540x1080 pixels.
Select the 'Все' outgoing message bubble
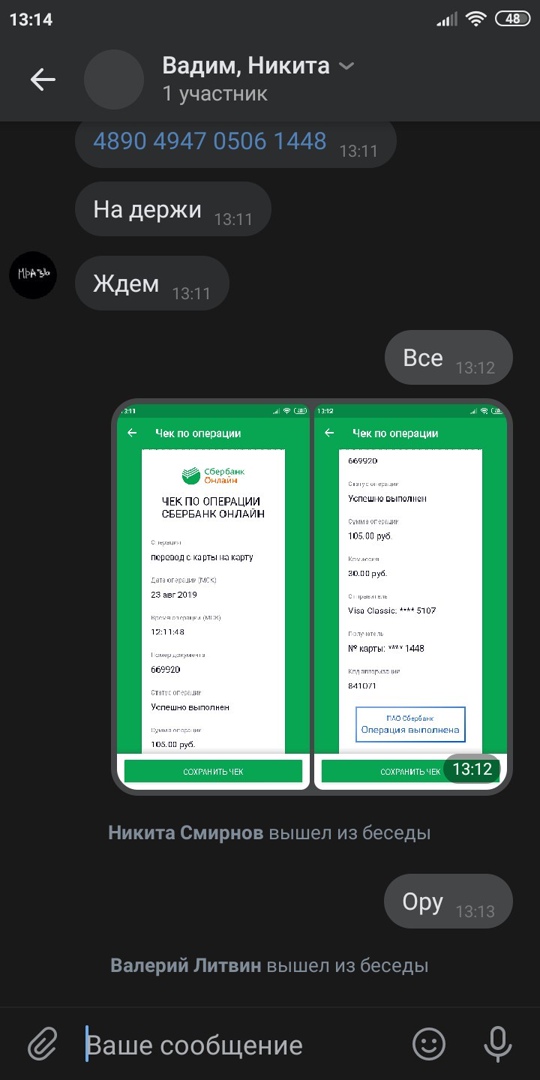pyautogui.click(x=448, y=357)
